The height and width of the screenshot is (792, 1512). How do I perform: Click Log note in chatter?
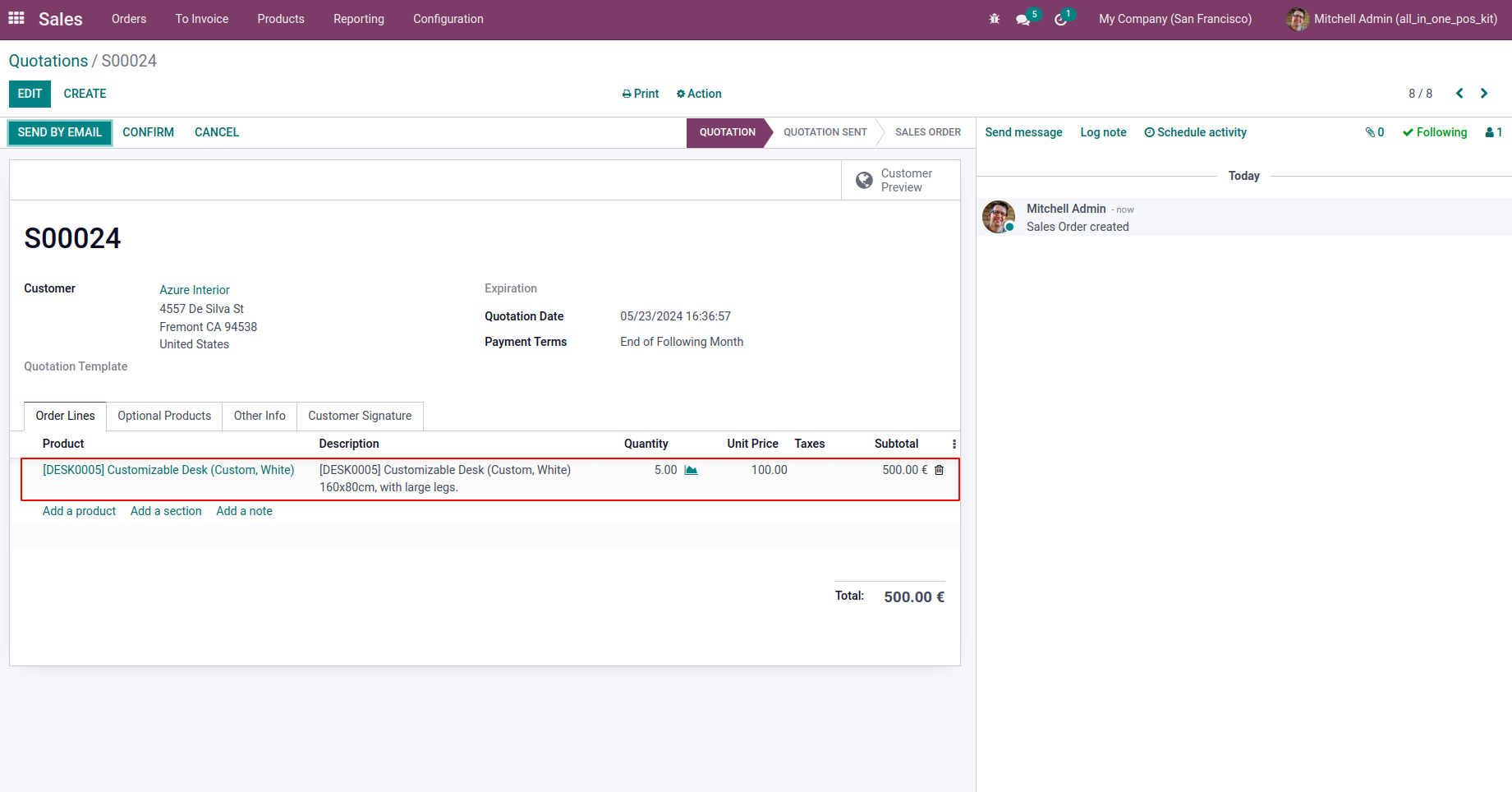(1103, 132)
